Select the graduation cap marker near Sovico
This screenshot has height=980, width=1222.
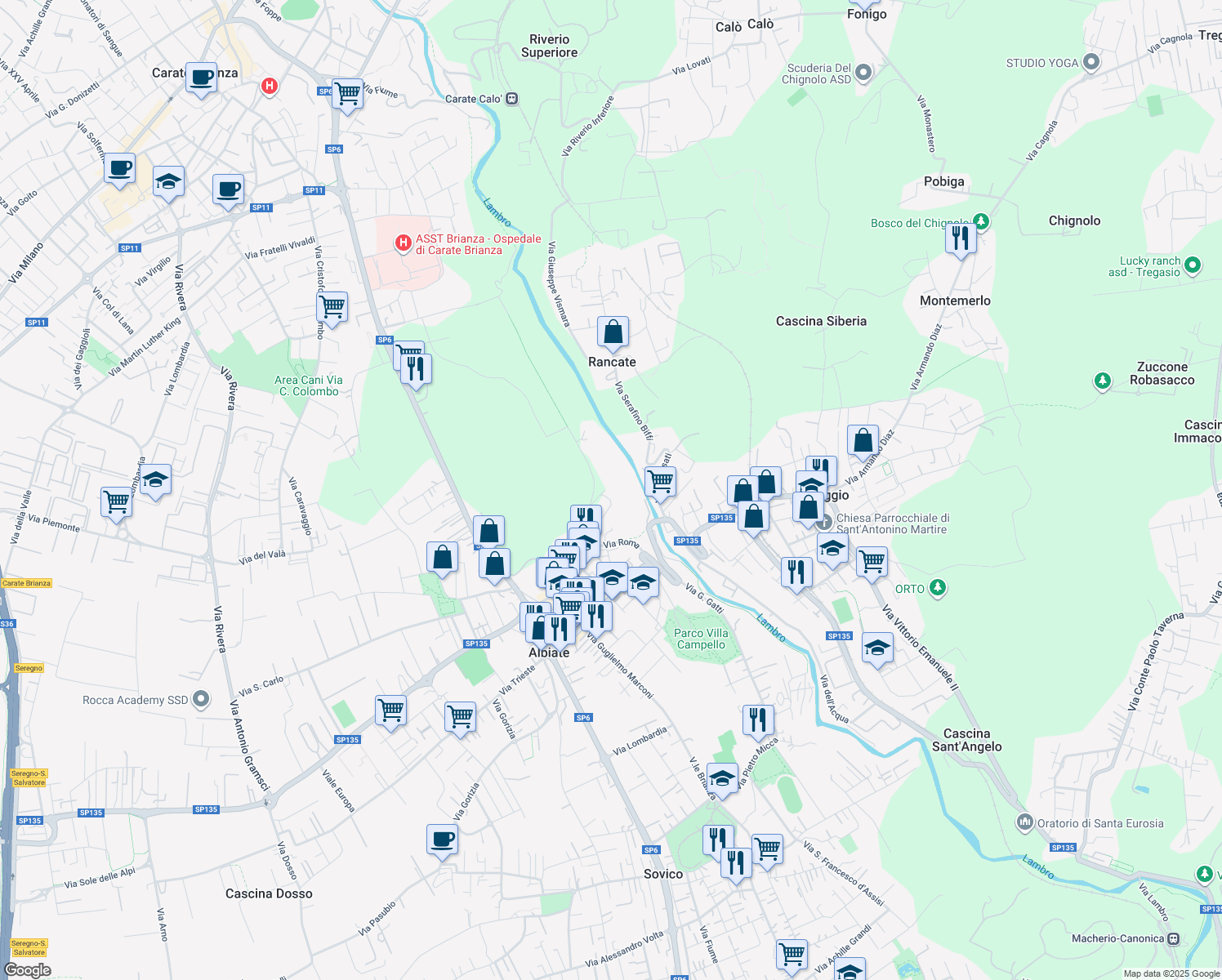click(x=722, y=778)
